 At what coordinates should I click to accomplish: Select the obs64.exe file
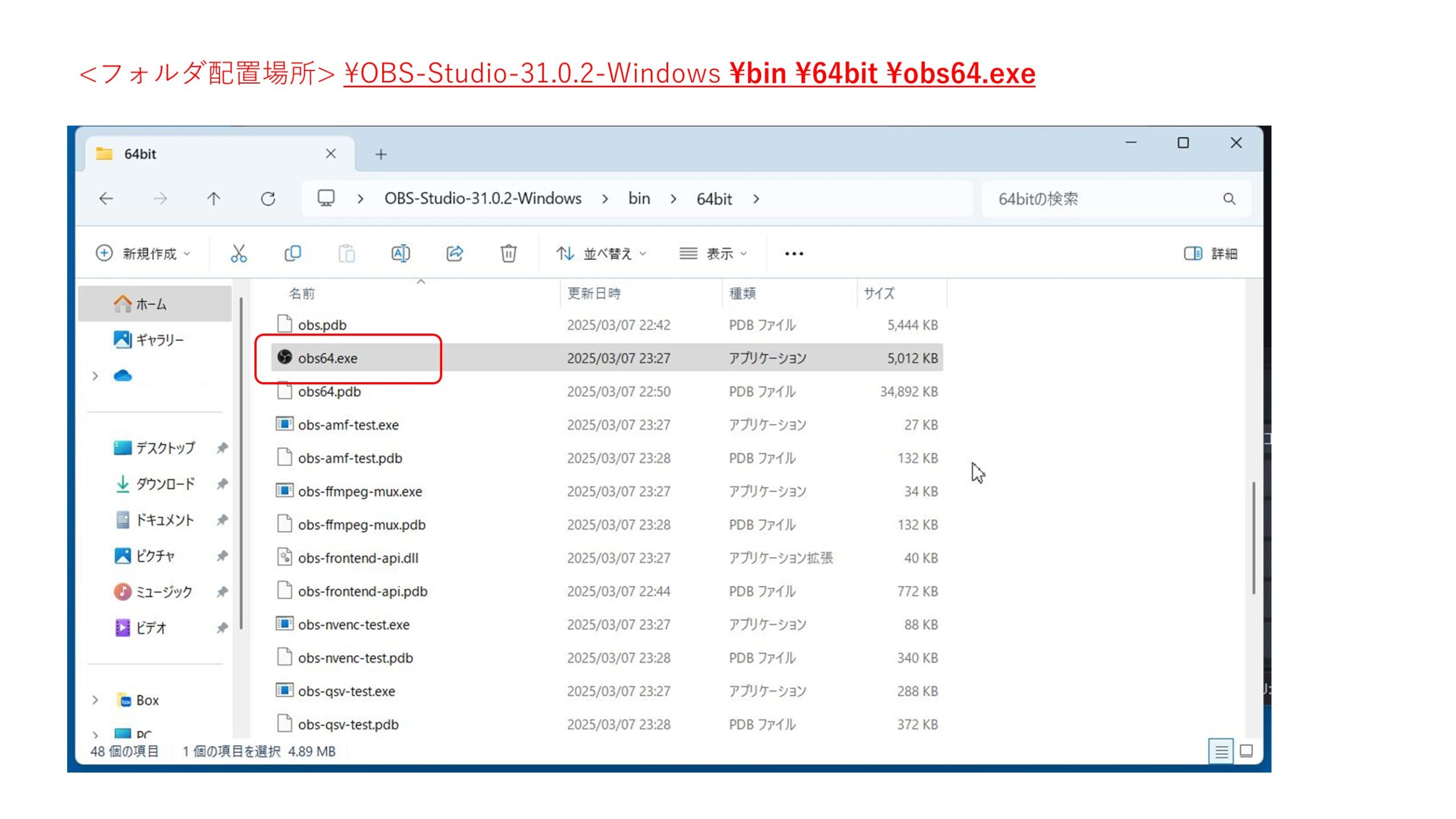point(607,358)
